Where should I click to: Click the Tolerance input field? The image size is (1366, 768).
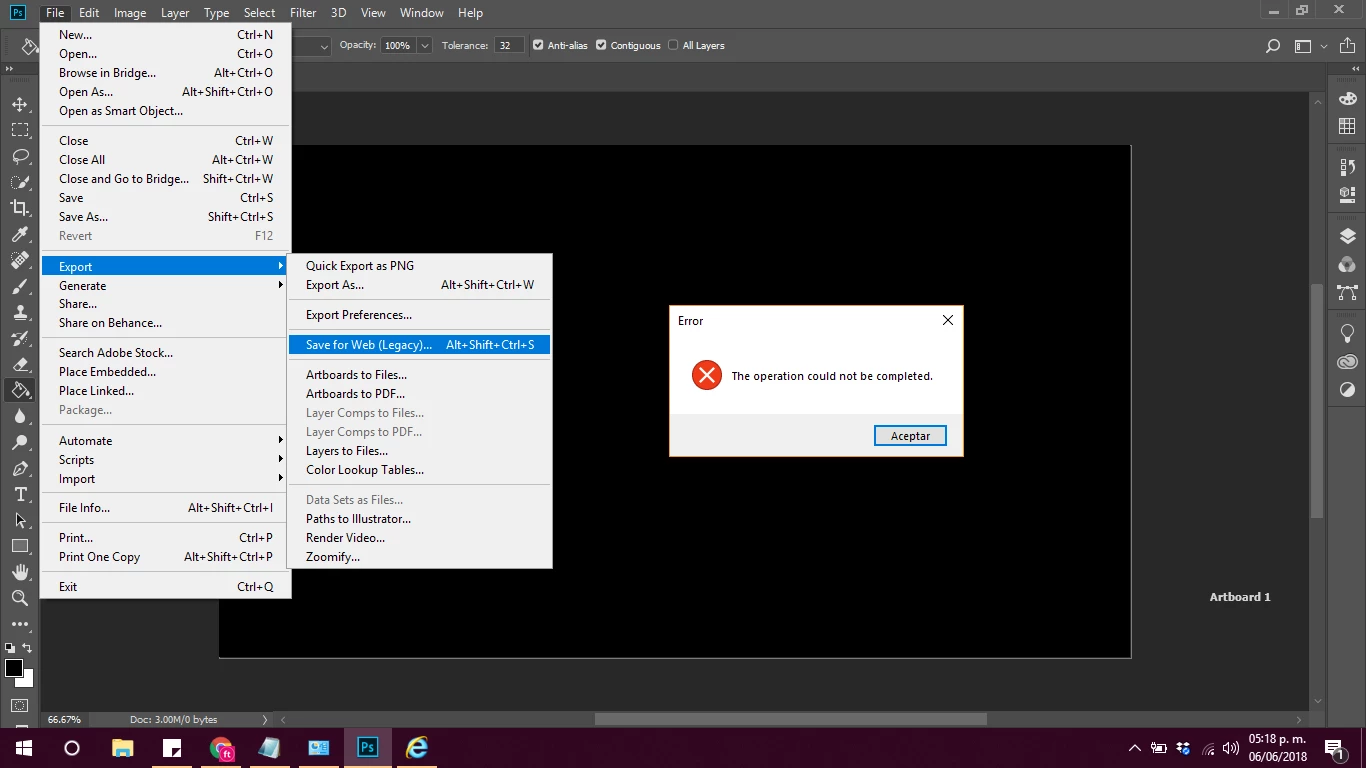coord(509,46)
